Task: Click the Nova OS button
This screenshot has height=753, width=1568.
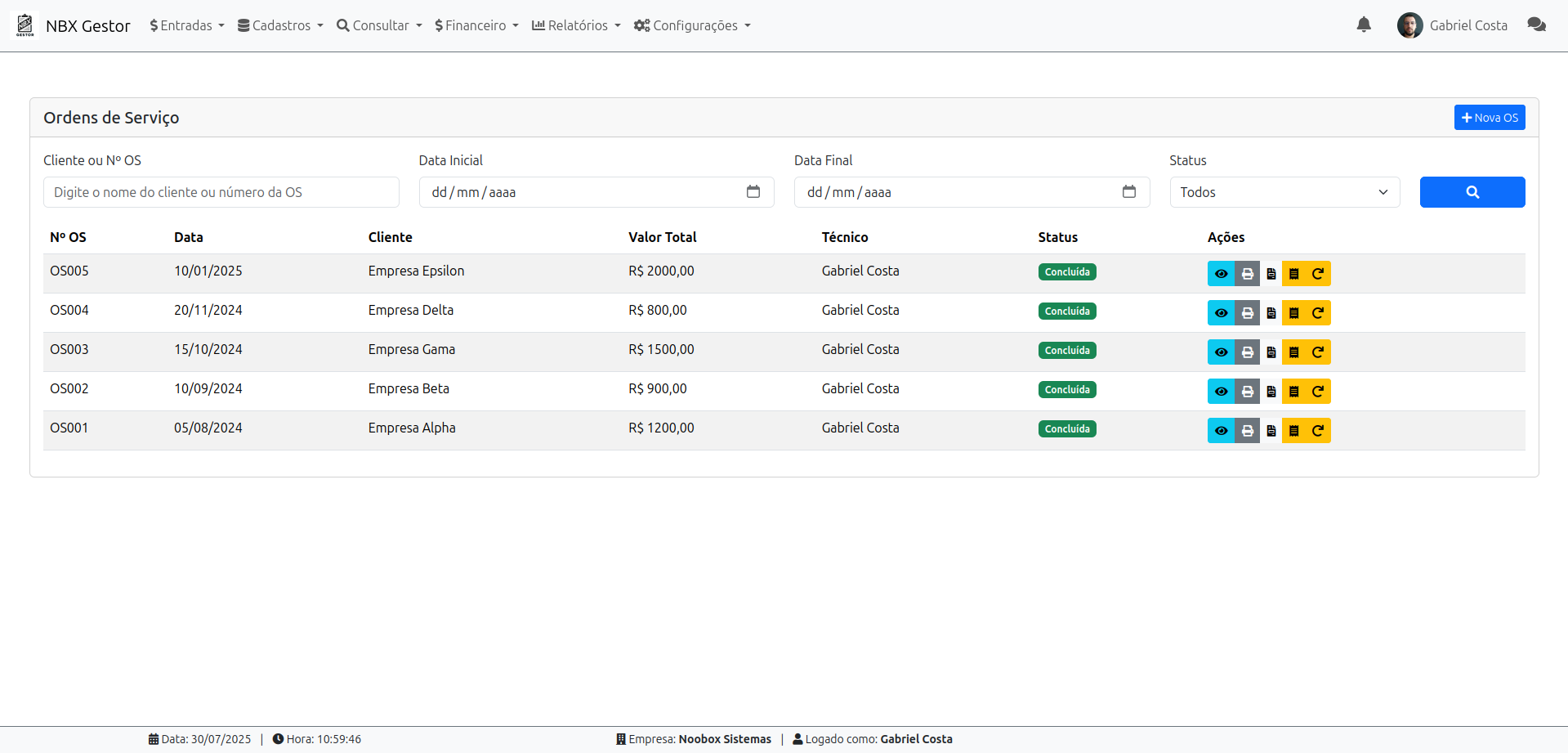Action: pyautogui.click(x=1489, y=118)
